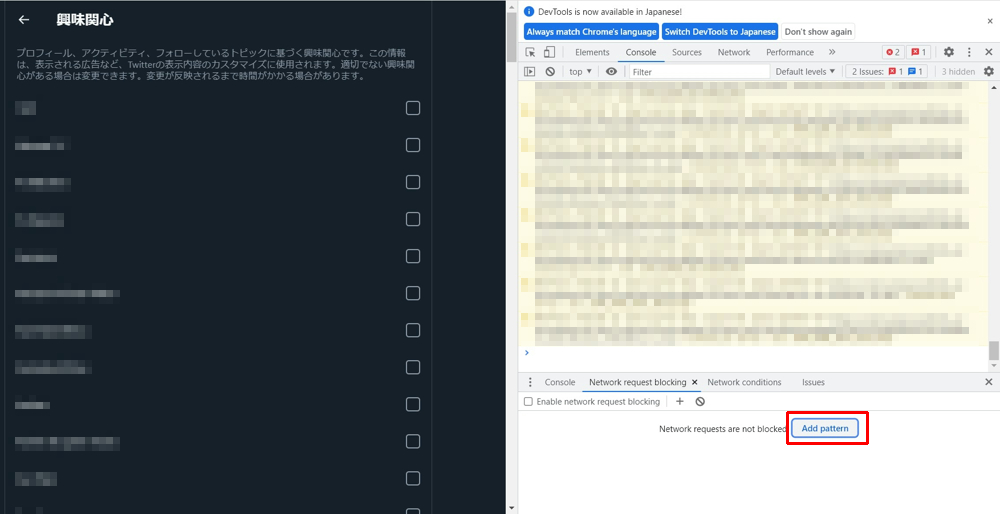Enable network request blocking checkbox
The image size is (1000, 514).
click(x=528, y=402)
